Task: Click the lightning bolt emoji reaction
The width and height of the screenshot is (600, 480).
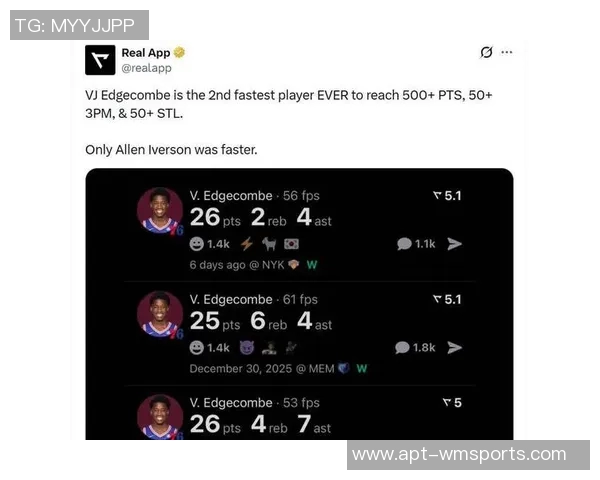Action: [x=247, y=244]
